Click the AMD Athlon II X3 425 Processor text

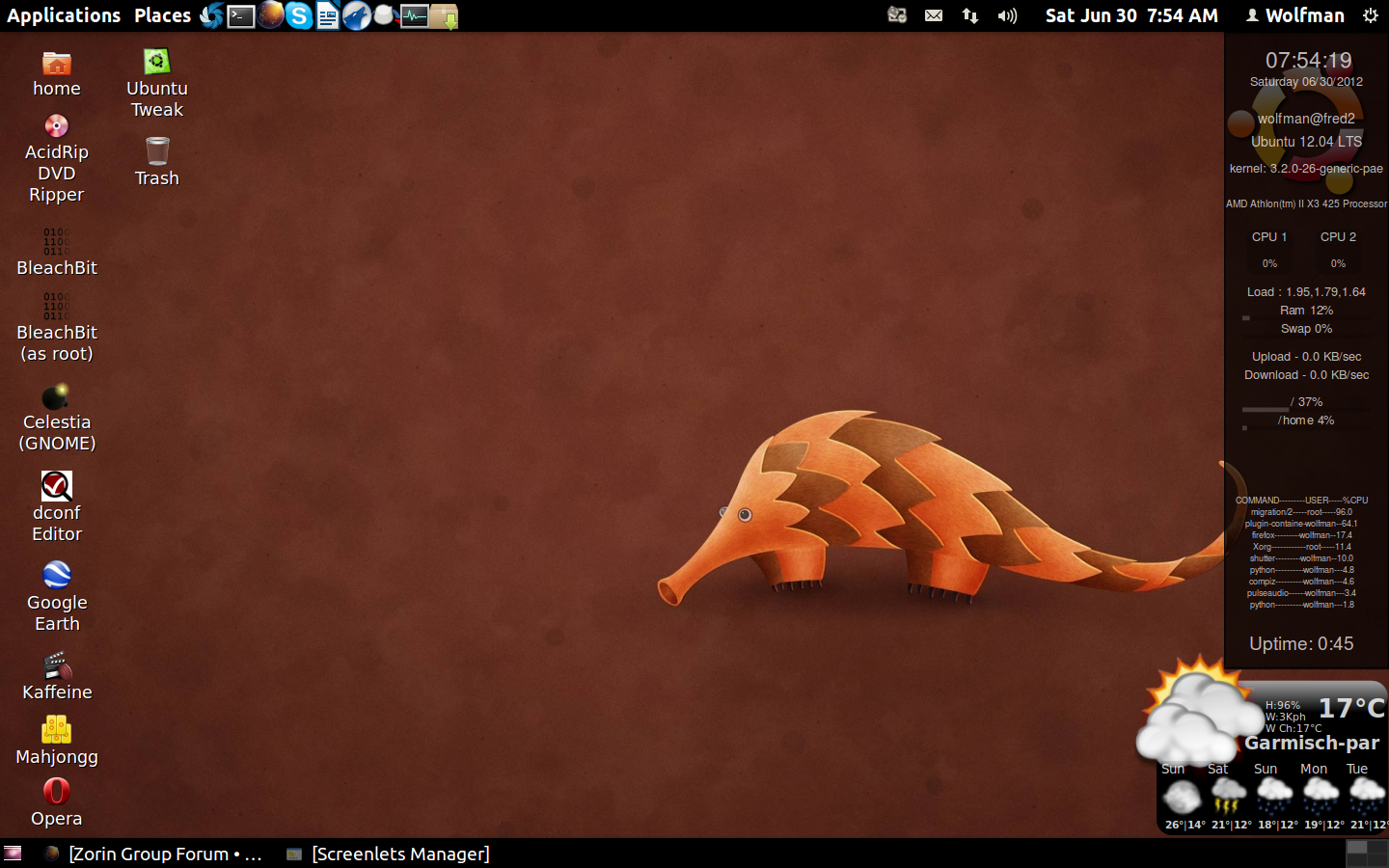(1306, 204)
